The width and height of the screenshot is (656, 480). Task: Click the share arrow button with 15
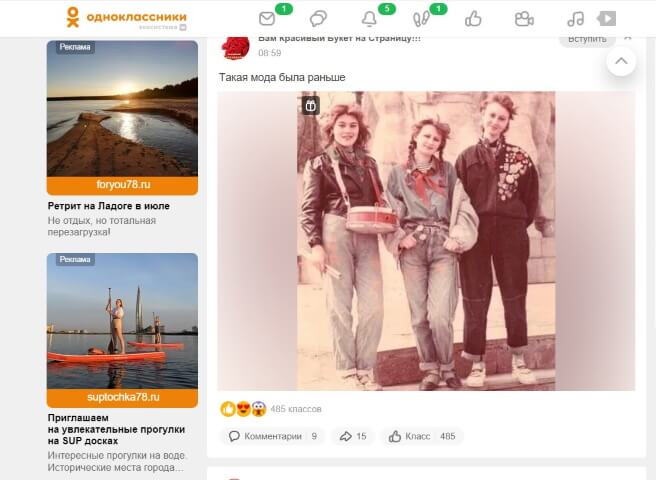[353, 436]
